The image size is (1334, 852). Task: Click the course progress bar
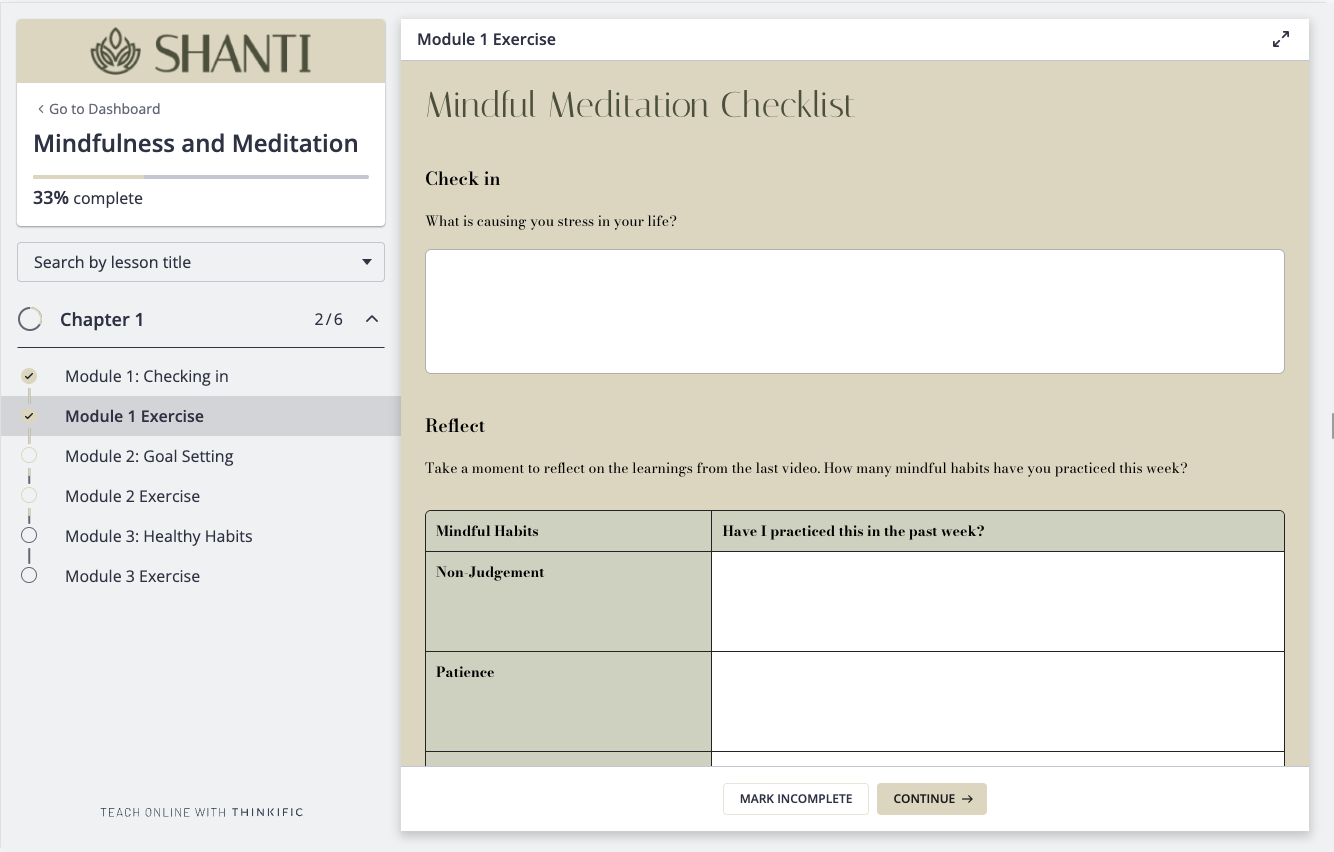(201, 177)
